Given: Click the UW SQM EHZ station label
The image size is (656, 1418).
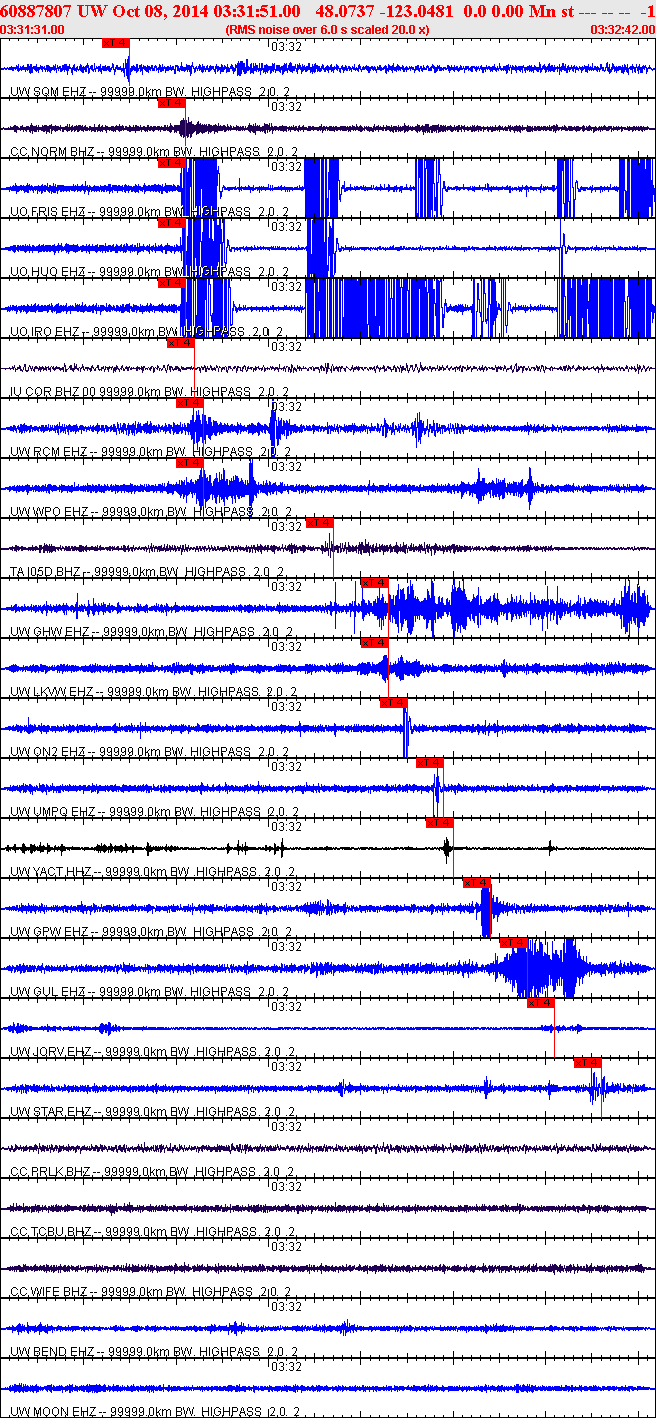Looking at the screenshot, I should (48, 91).
